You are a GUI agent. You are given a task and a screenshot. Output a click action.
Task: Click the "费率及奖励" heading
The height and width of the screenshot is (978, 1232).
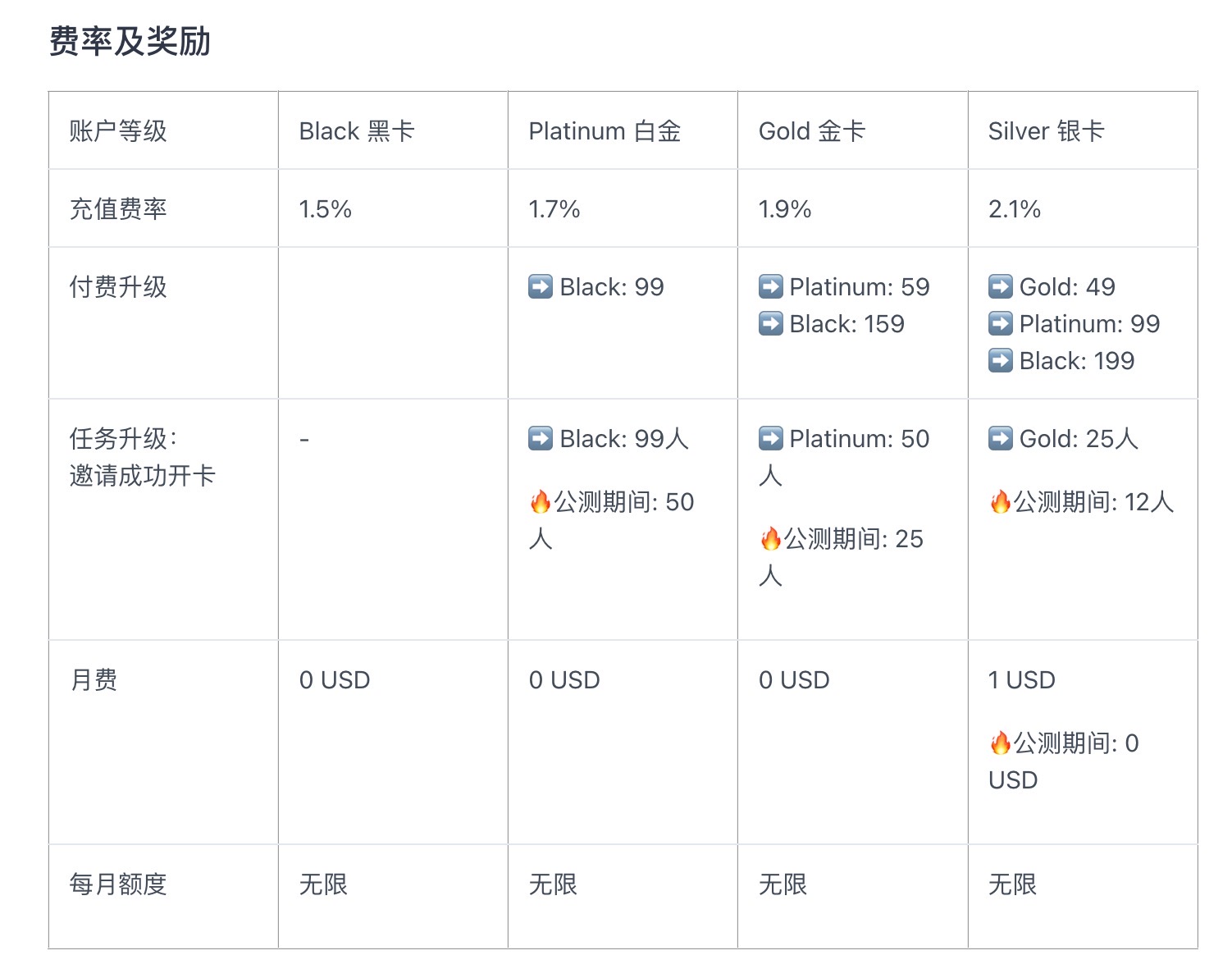point(130,41)
